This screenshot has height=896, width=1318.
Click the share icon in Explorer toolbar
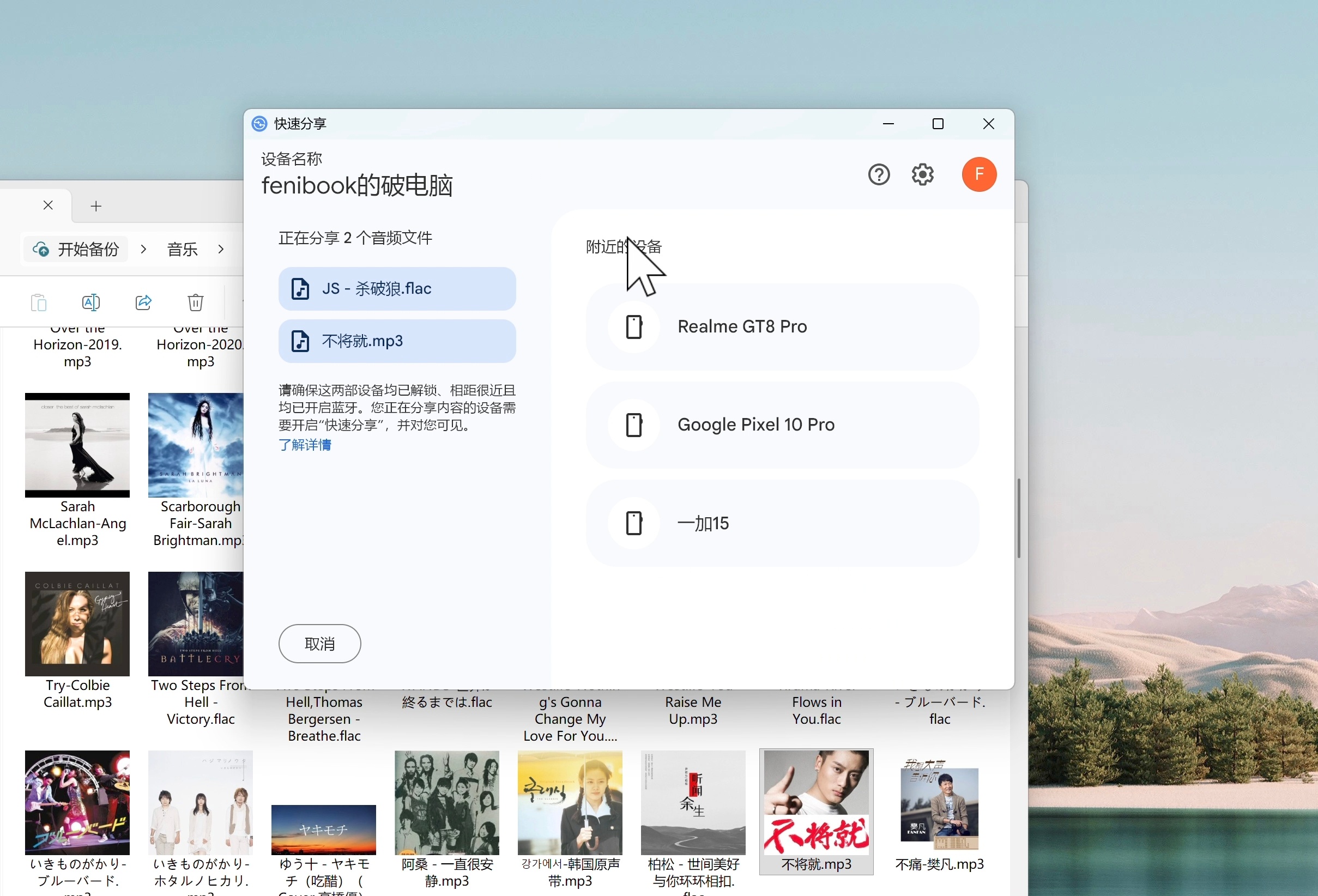click(x=143, y=302)
